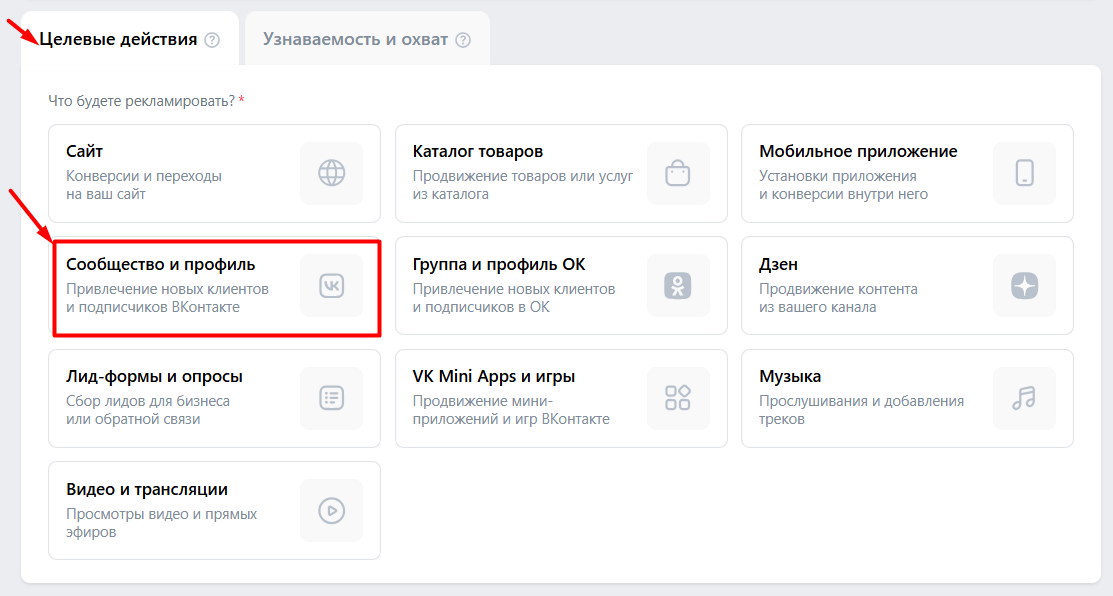1113x596 pixels.
Task: Click the text Конверсии и переходы на ваш сайт
Action: [x=144, y=184]
